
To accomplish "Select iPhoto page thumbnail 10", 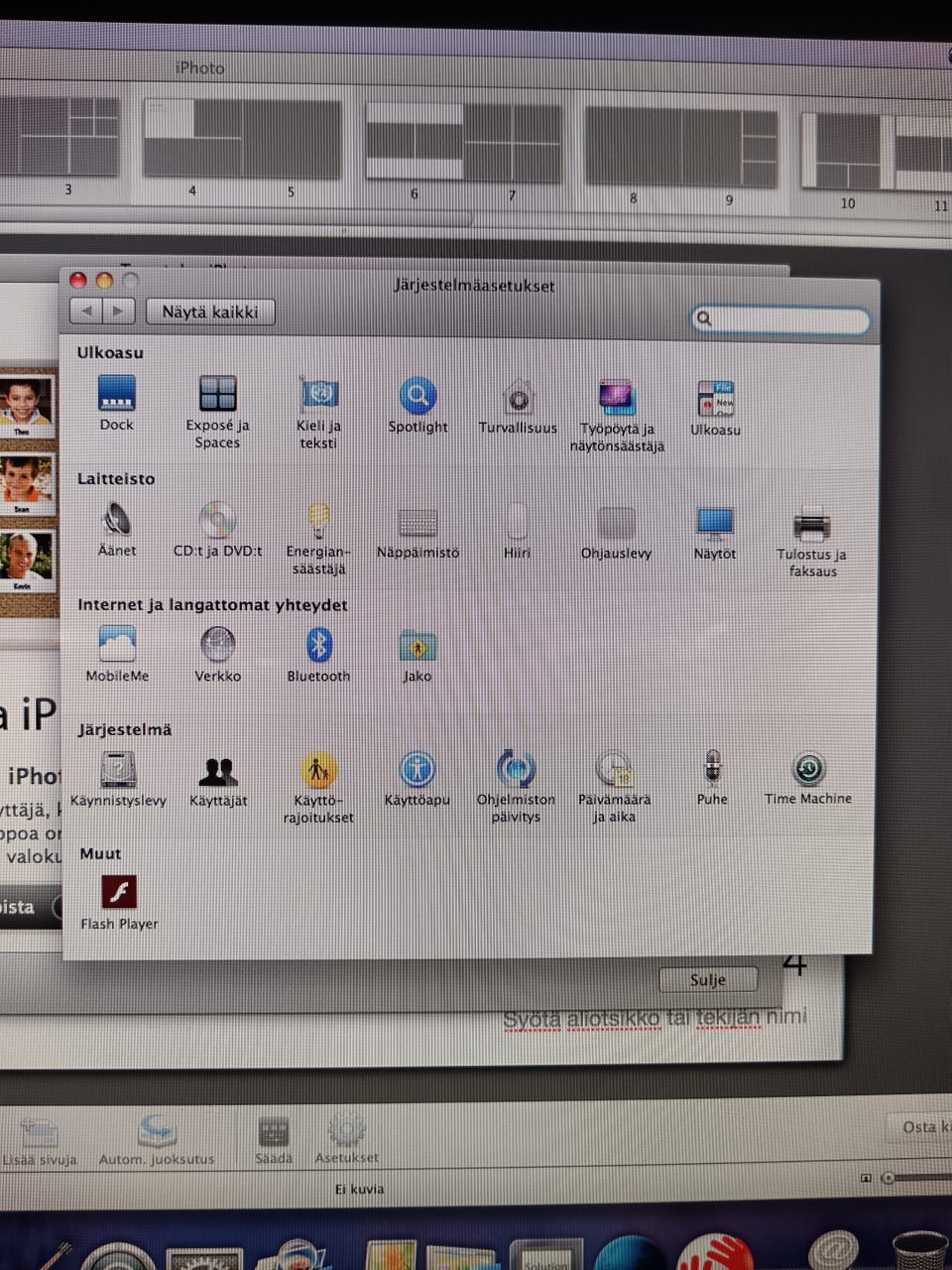I will 846,152.
